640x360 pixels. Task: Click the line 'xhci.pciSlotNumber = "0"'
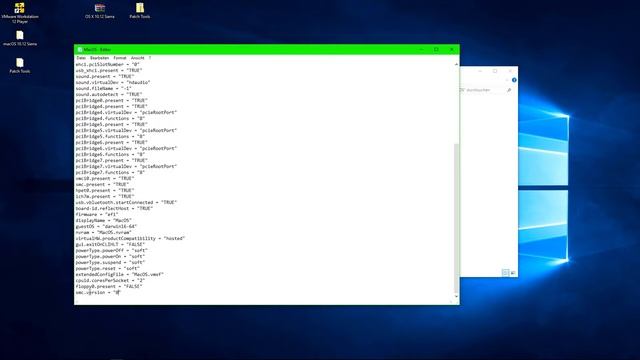[108, 64]
